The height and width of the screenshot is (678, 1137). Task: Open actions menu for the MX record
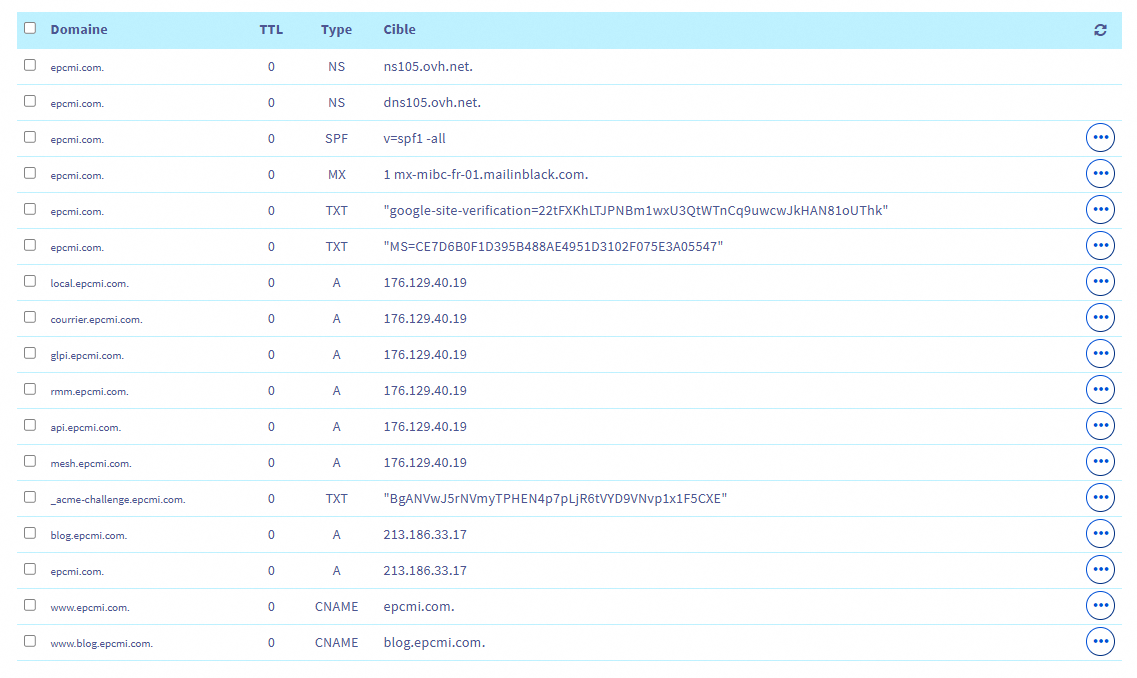pos(1100,174)
